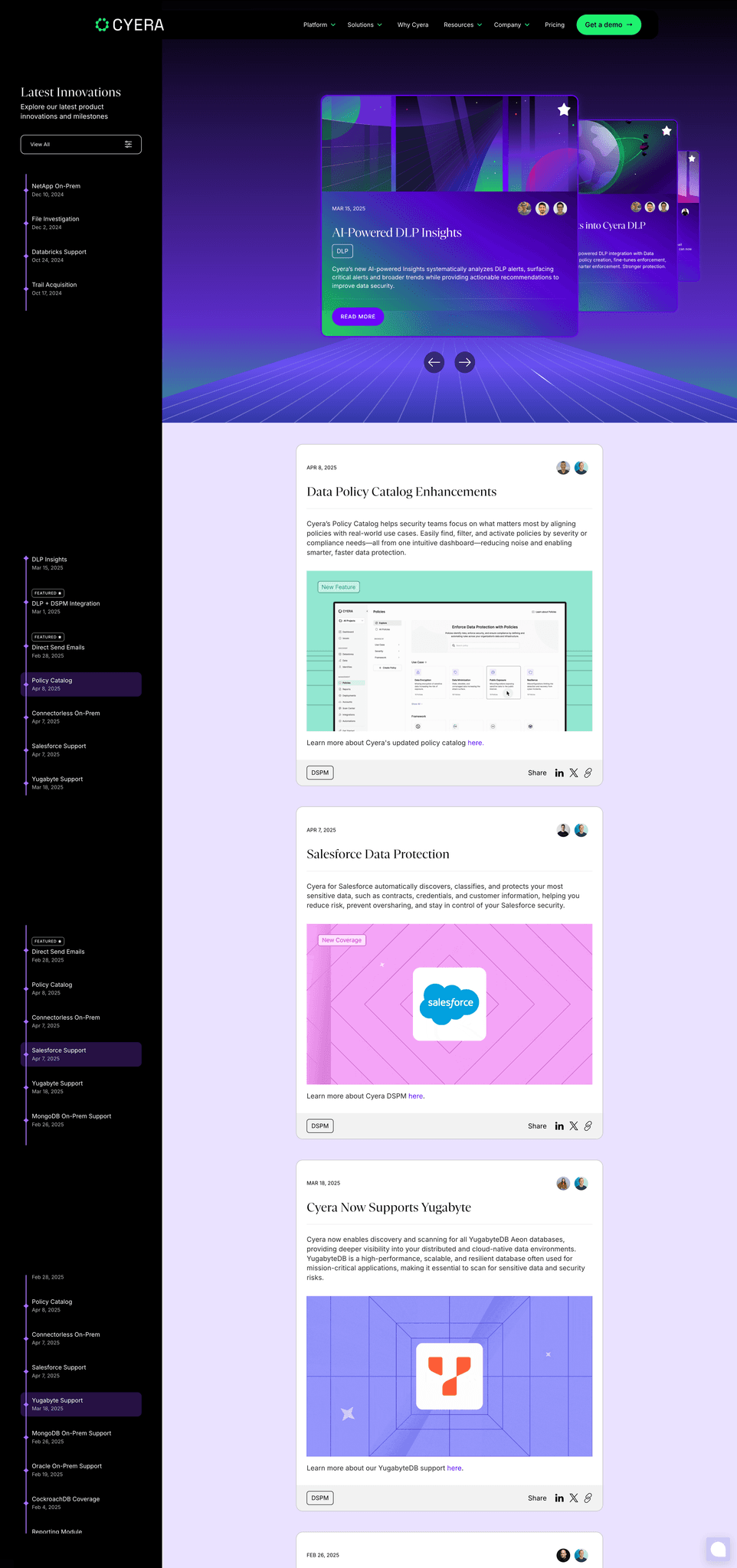Share Data Policy Catalog post on LinkedIn
The width and height of the screenshot is (737, 1568).
click(x=559, y=773)
